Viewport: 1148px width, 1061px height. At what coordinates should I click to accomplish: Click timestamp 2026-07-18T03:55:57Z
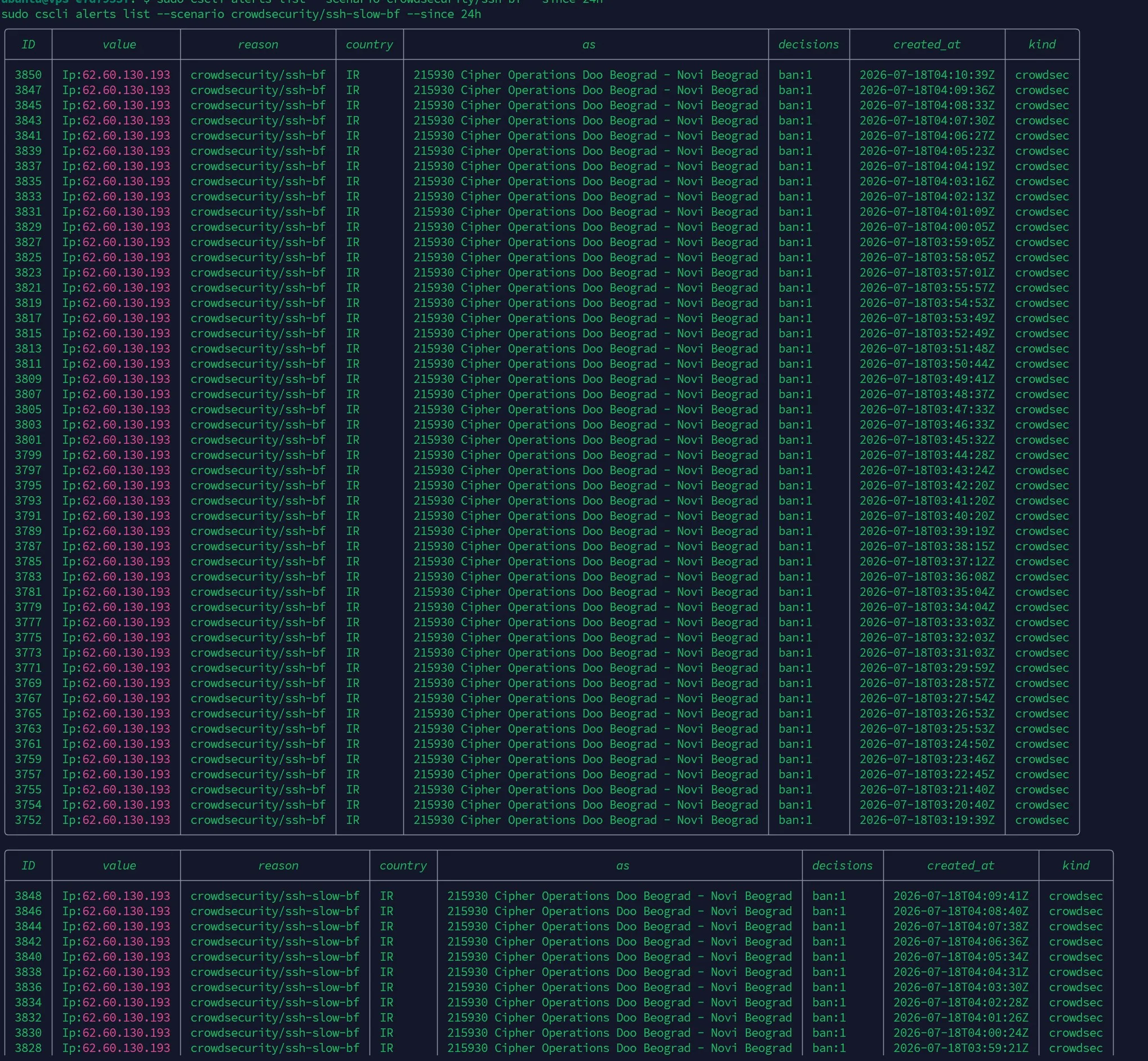(x=927, y=288)
